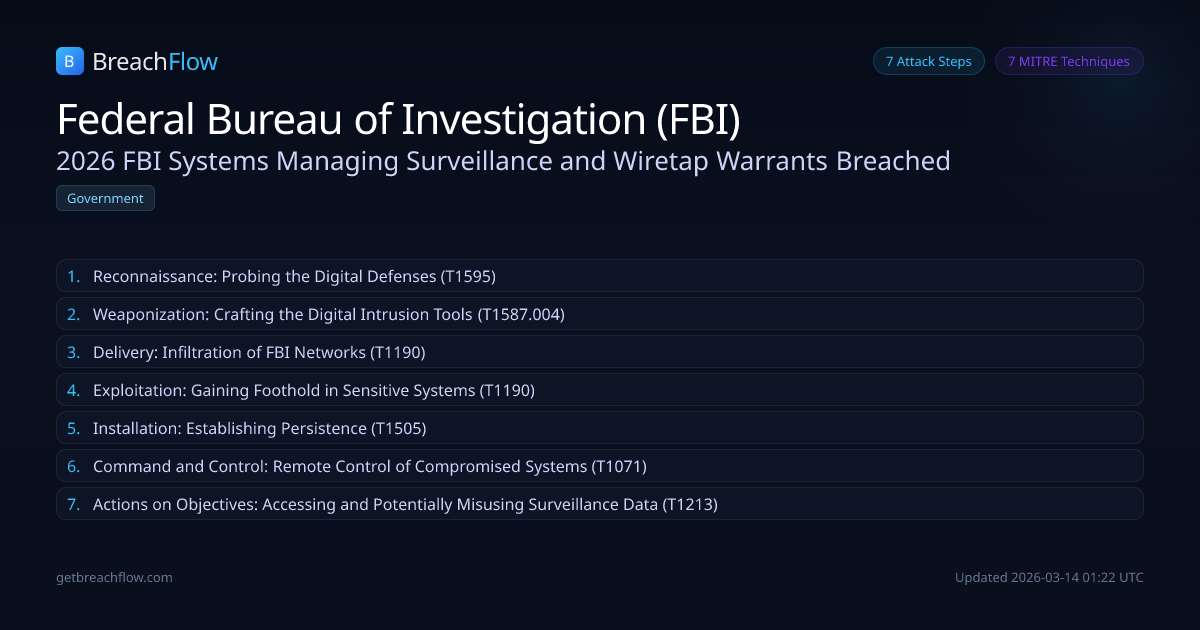Open step 5 Installation row
This screenshot has height=630, width=1200.
coord(599,428)
